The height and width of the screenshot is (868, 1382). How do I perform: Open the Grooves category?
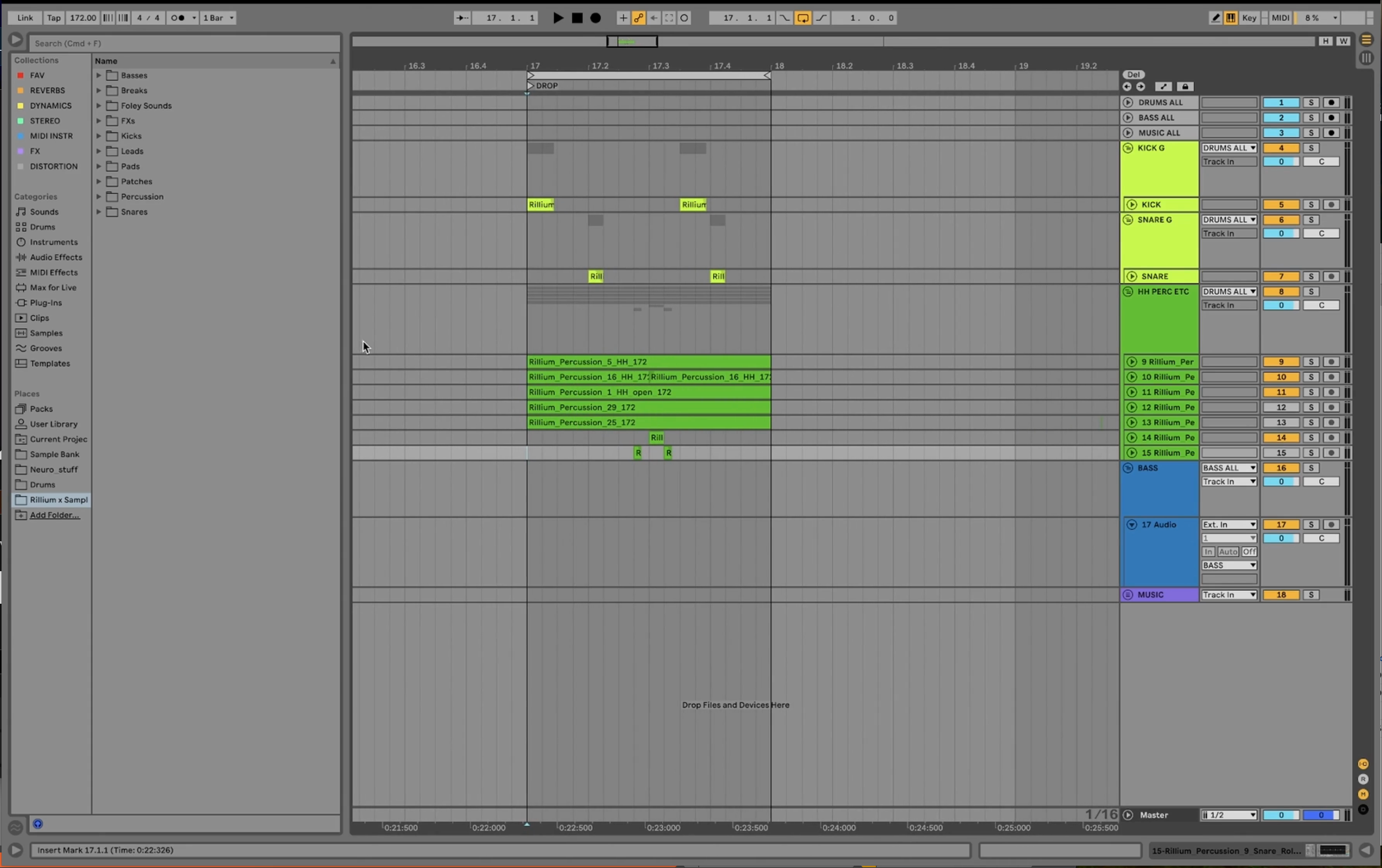click(46, 348)
